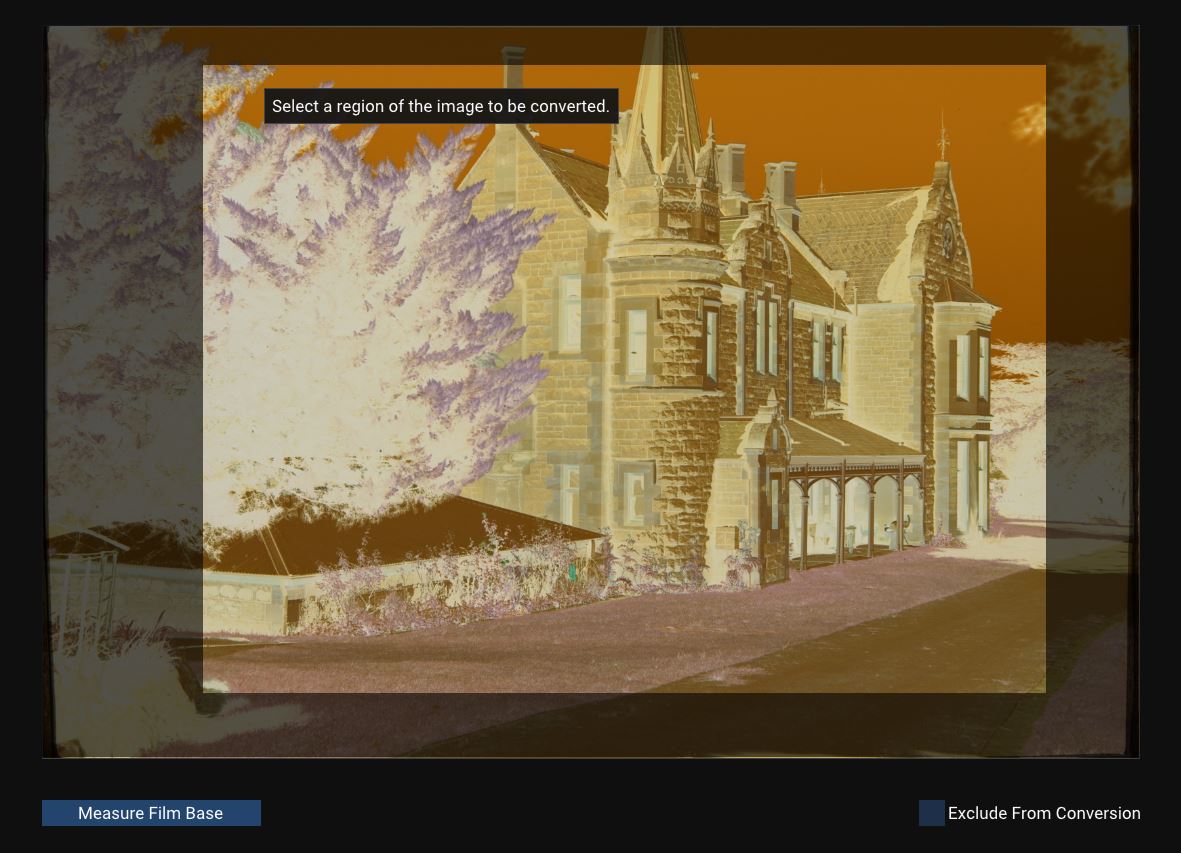Viewport: 1181px width, 853px height.
Task: Click the Measure Film Base button
Action: 151,813
